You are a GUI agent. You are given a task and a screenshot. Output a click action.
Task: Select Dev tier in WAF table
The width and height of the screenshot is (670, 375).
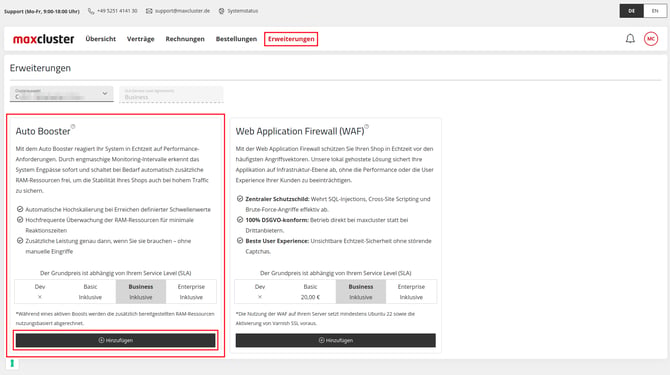(x=260, y=292)
